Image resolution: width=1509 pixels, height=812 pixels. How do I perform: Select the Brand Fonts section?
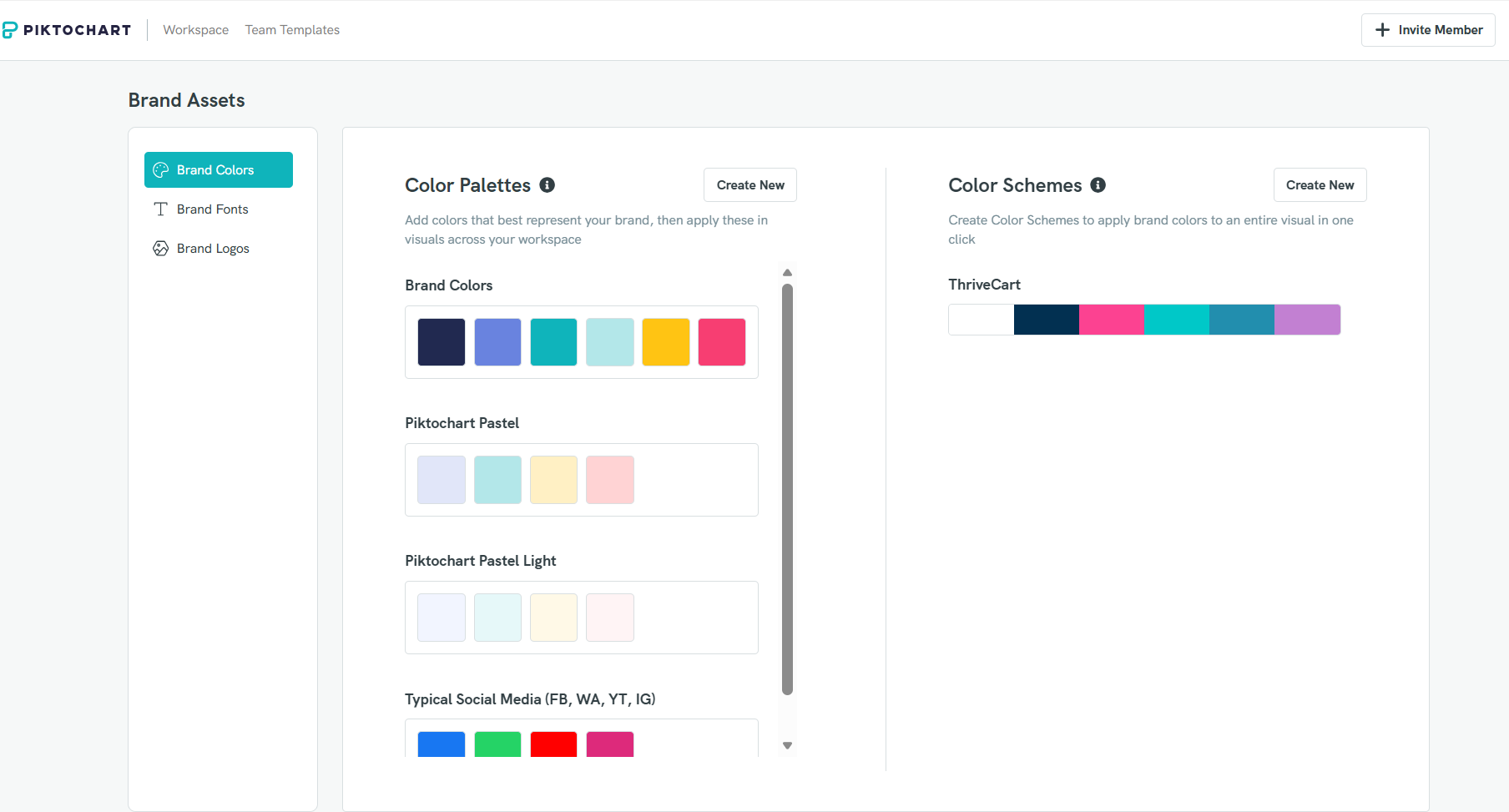point(212,209)
